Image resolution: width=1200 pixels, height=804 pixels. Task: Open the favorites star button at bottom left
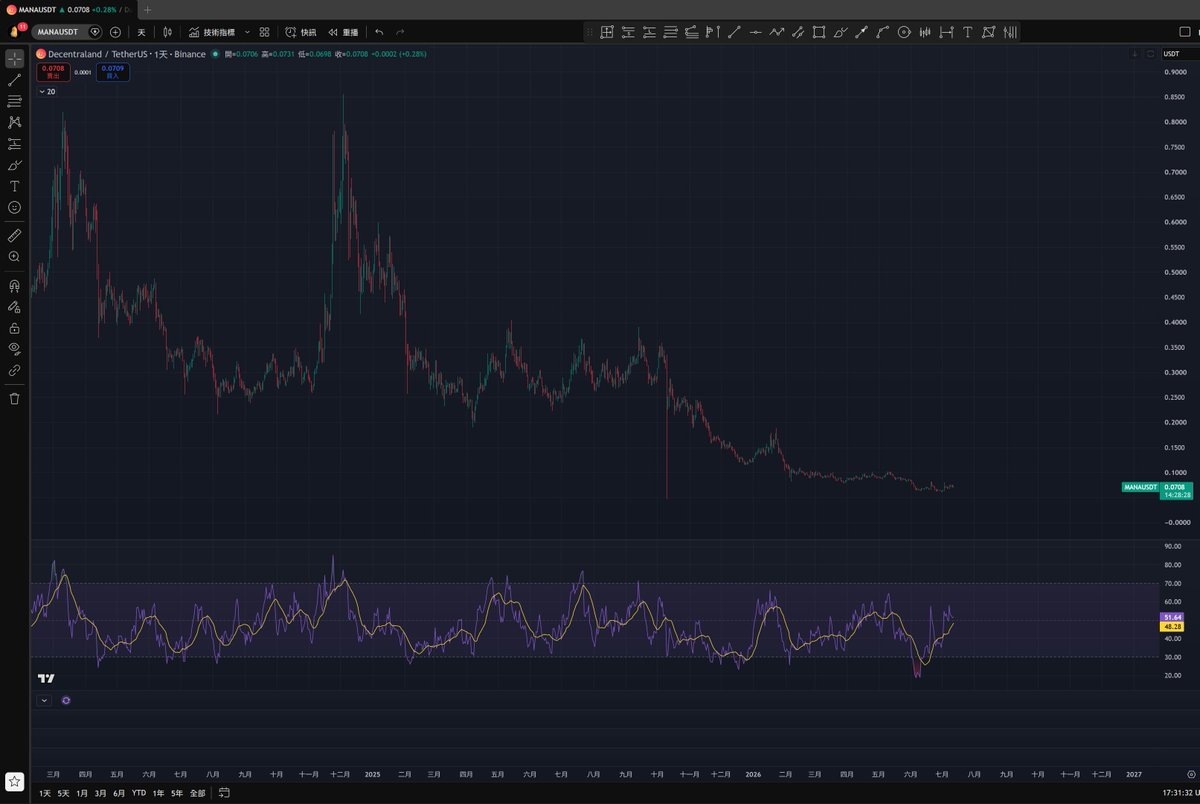coord(14,781)
